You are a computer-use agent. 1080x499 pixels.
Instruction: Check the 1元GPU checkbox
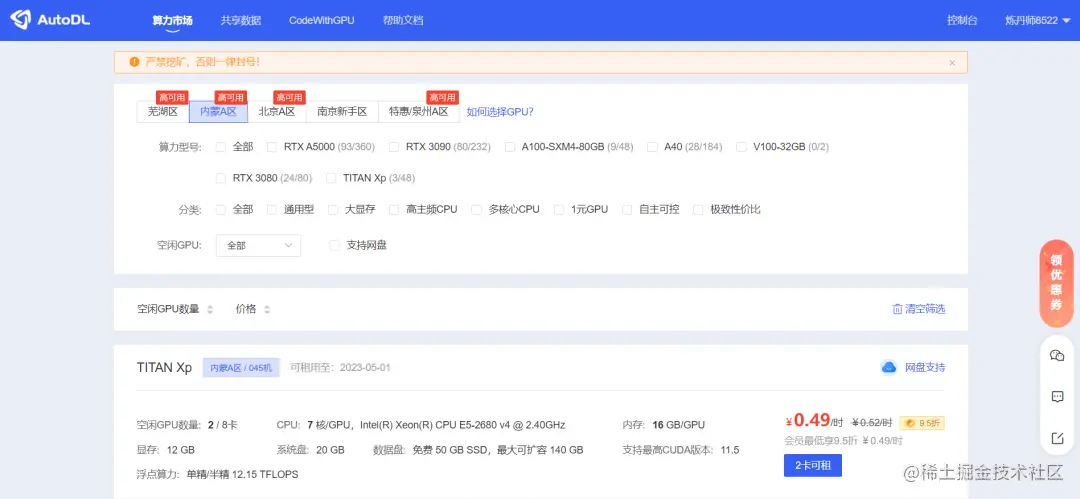[x=559, y=210]
